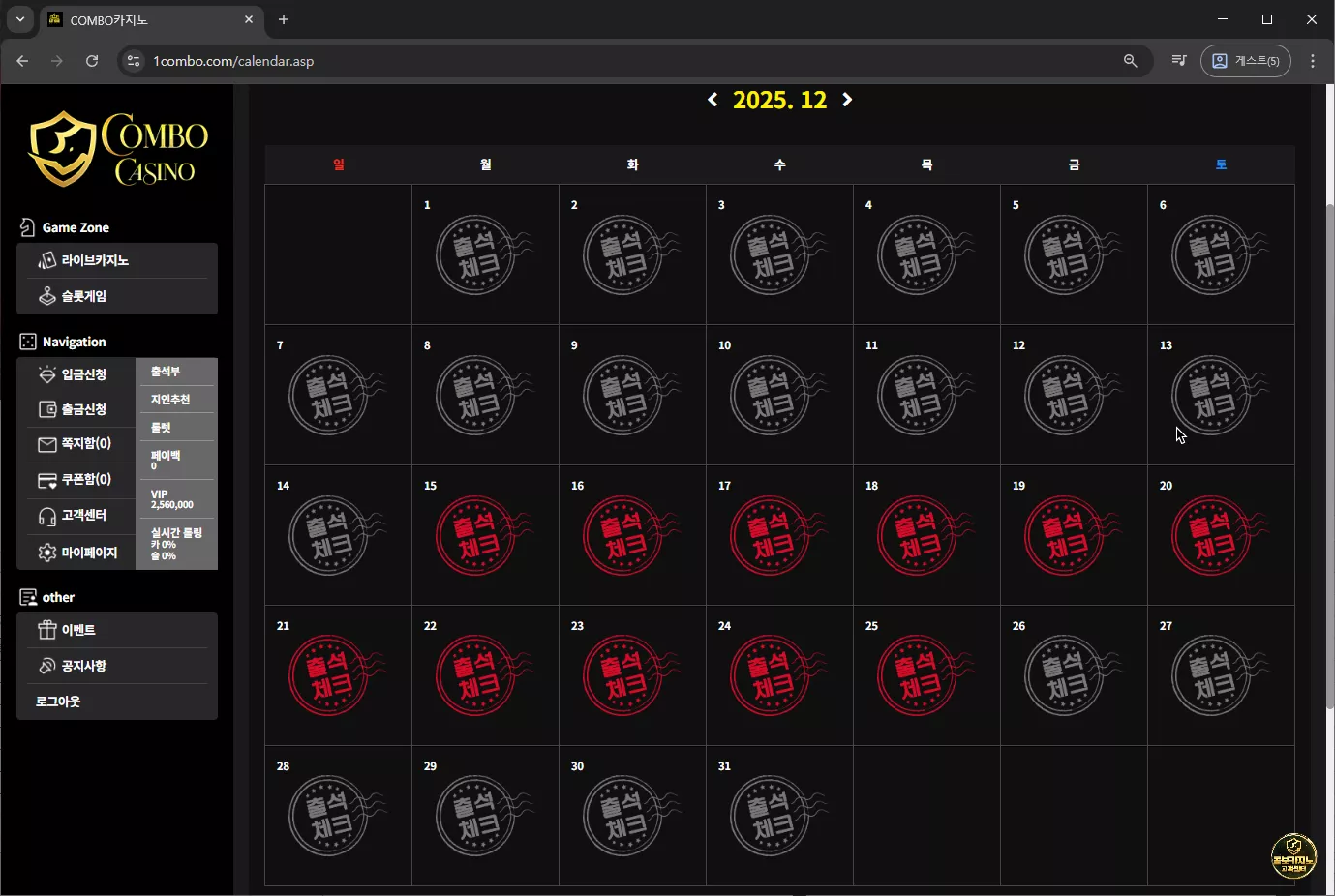Viewport: 1335px width, 896px height.
Task: Open the browser tab search dropdown
Action: pos(19,19)
